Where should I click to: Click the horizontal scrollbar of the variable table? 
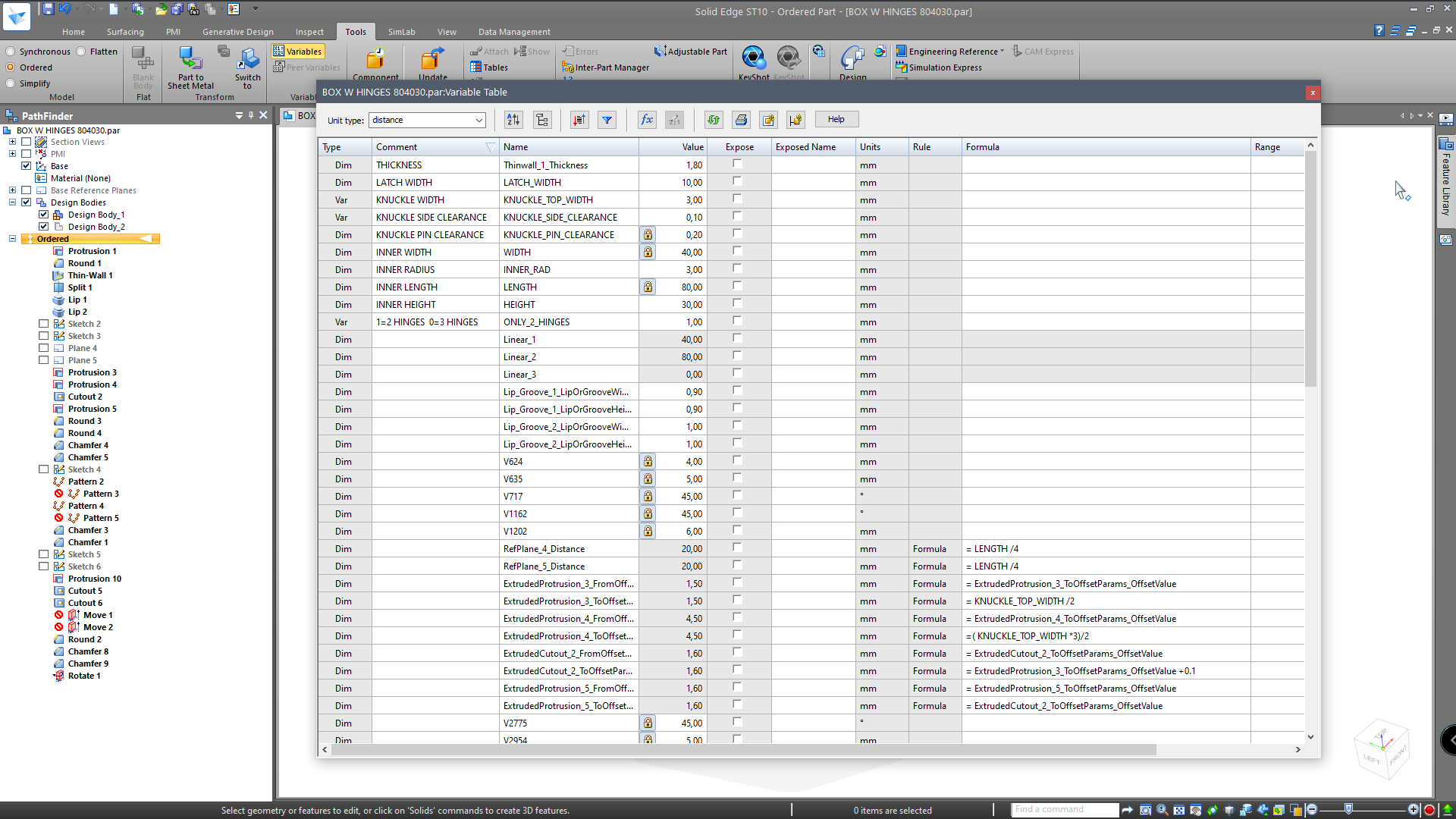point(743,749)
